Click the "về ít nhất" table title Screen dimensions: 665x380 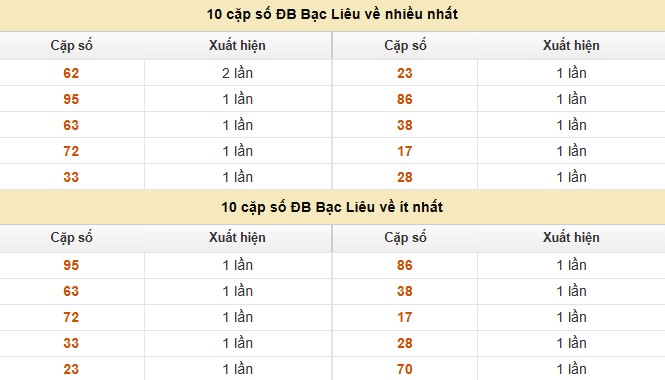coord(332,207)
